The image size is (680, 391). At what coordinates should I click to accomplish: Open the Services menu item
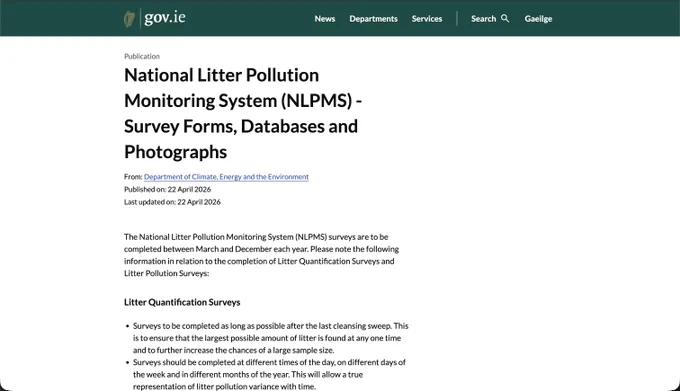(x=427, y=19)
